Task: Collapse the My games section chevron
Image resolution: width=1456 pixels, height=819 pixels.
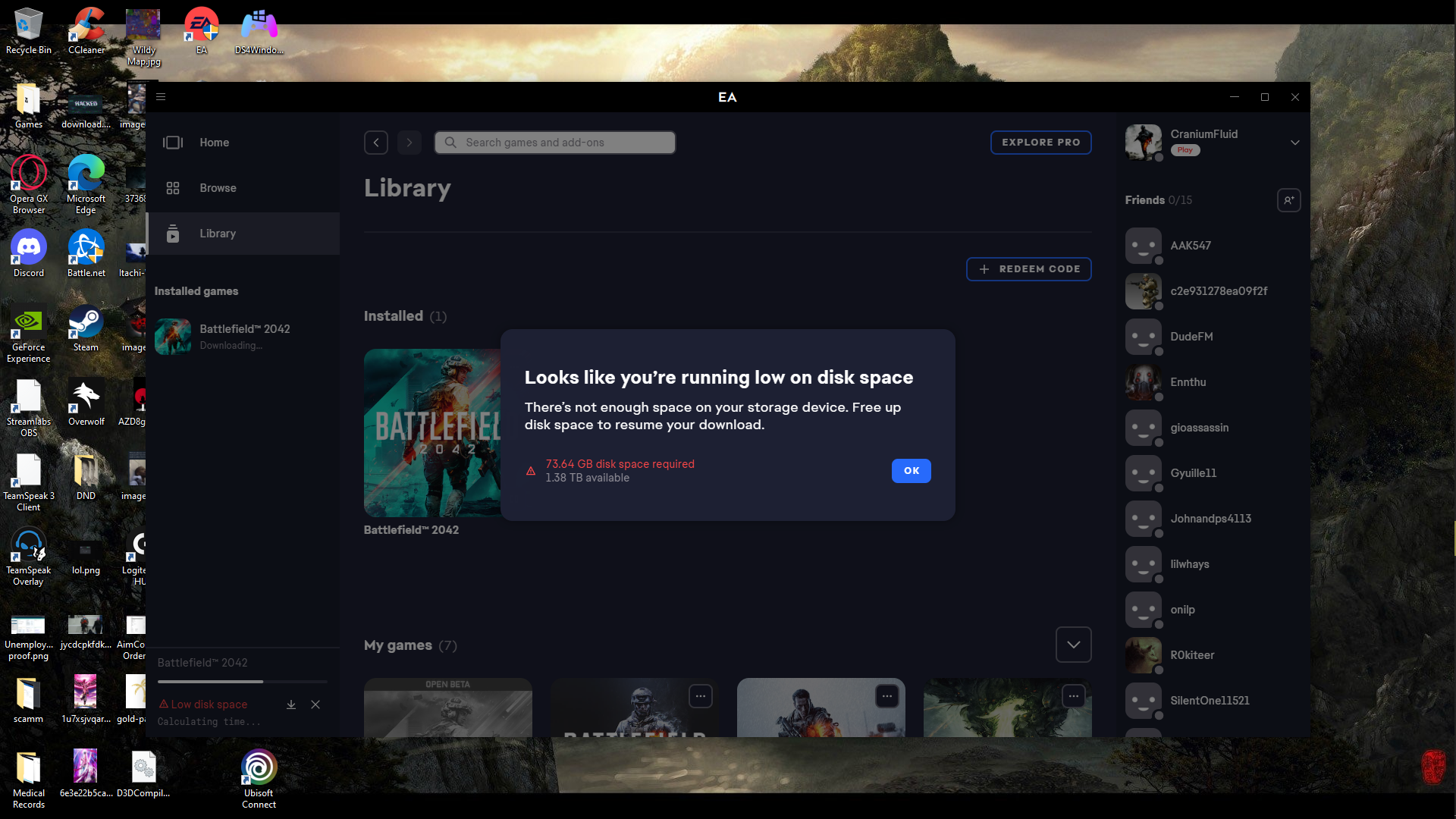Action: (1073, 645)
